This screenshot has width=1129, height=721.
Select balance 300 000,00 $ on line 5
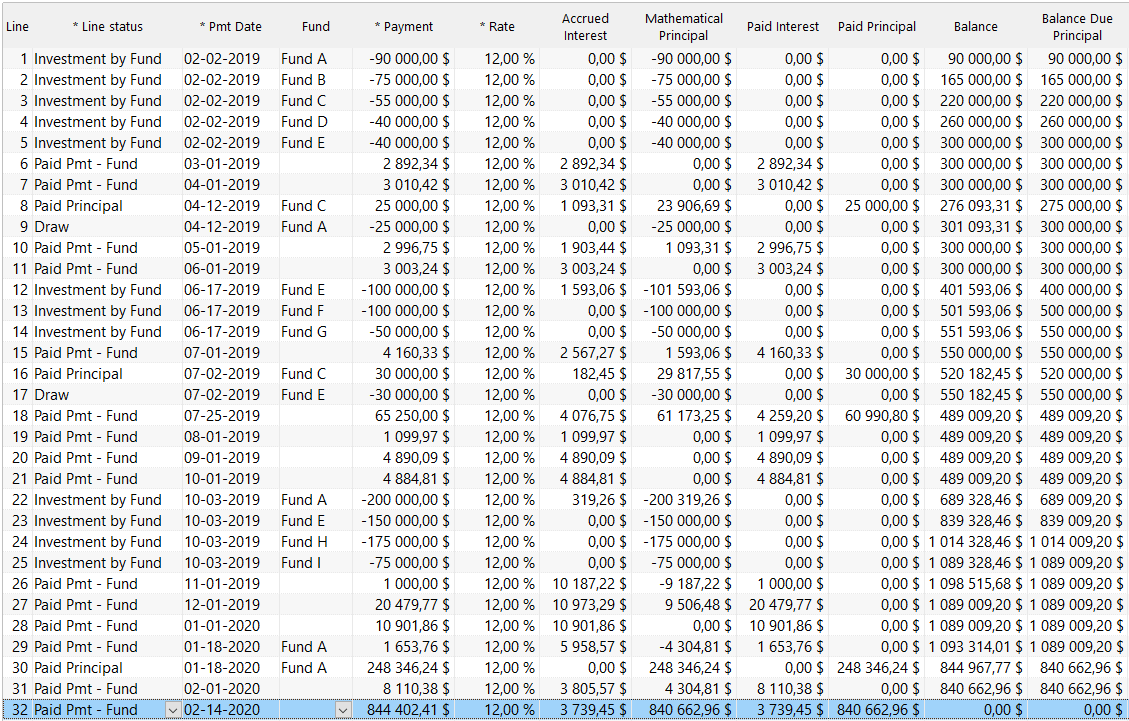point(981,143)
